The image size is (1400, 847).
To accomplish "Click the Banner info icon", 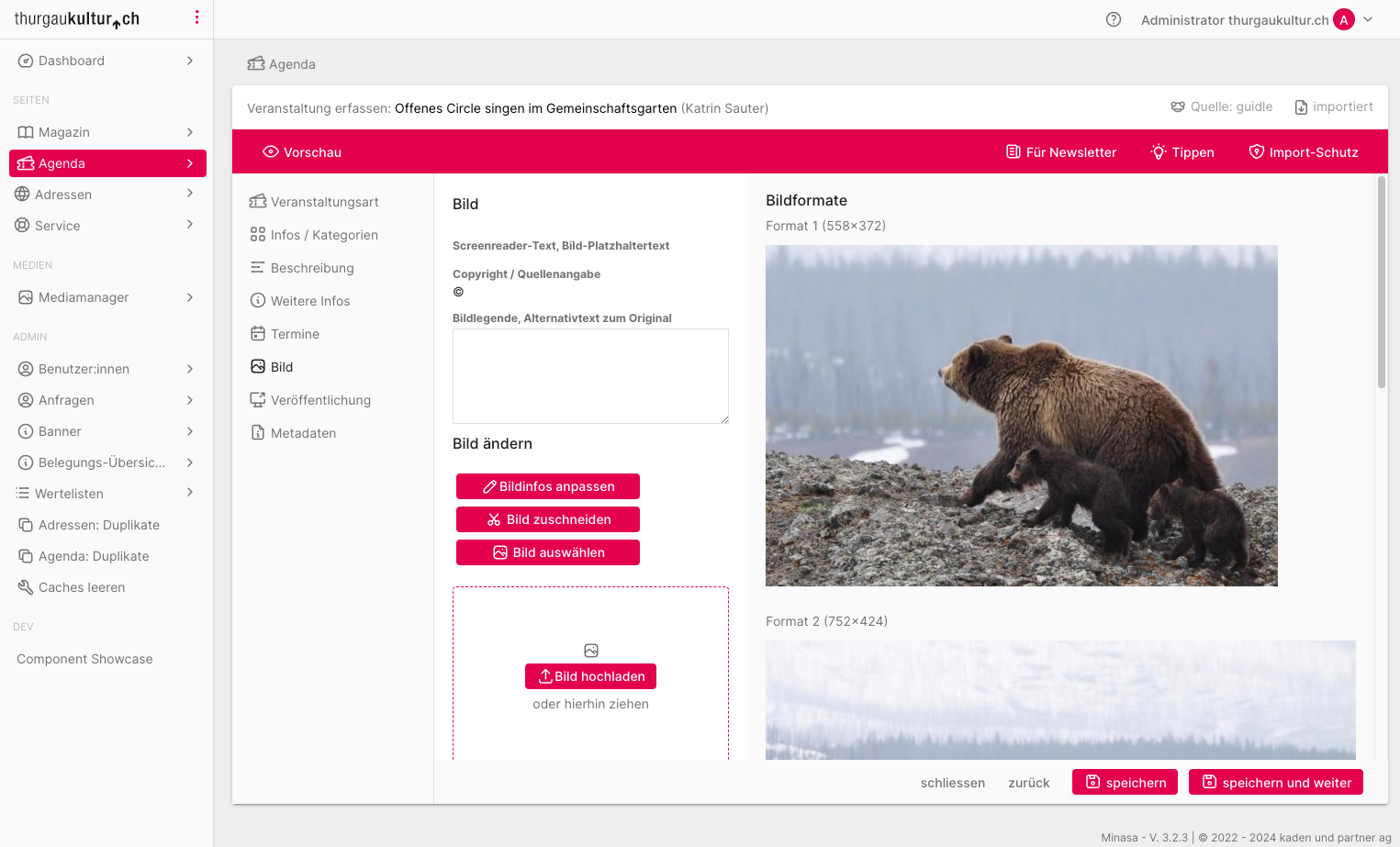I will [x=26, y=431].
